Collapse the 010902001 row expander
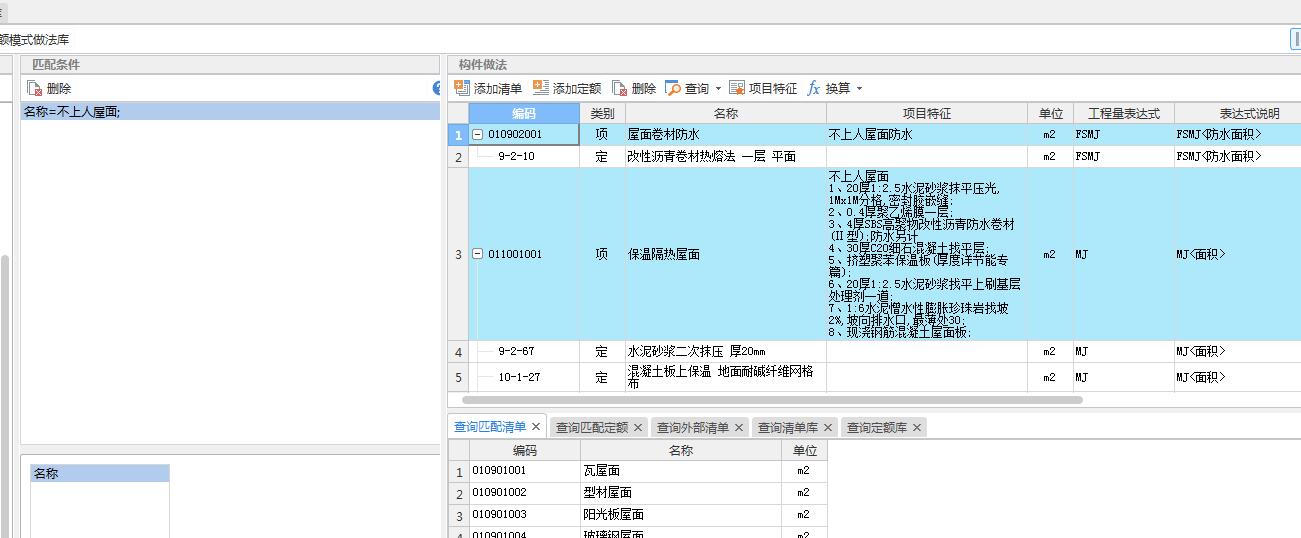Viewport: 1301px width, 538px height. point(478,134)
